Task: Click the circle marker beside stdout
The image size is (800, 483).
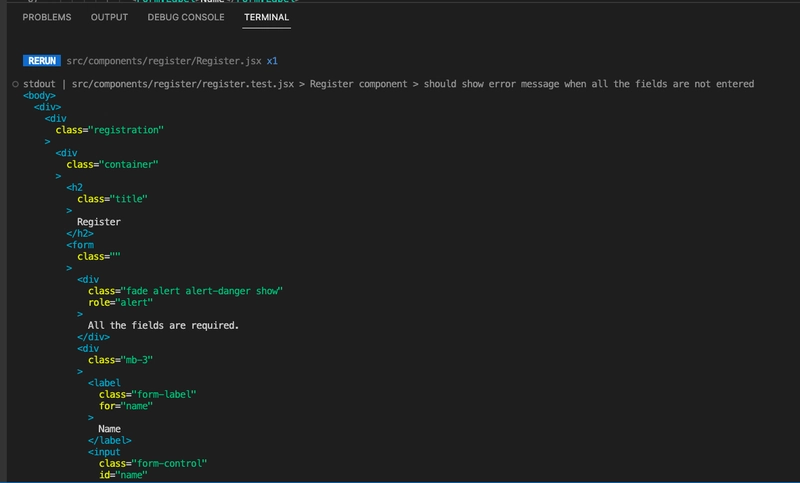Action: point(15,84)
